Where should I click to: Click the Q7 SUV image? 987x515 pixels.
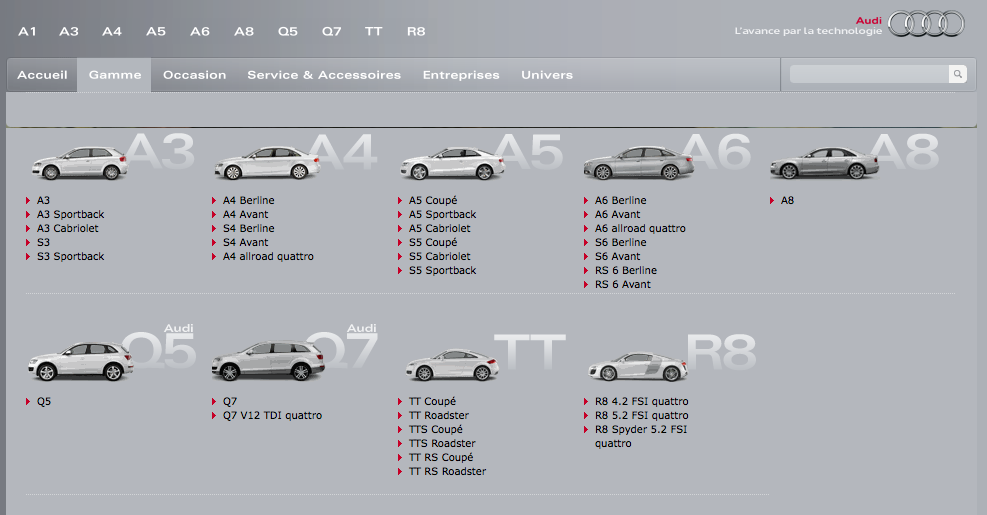(268, 361)
